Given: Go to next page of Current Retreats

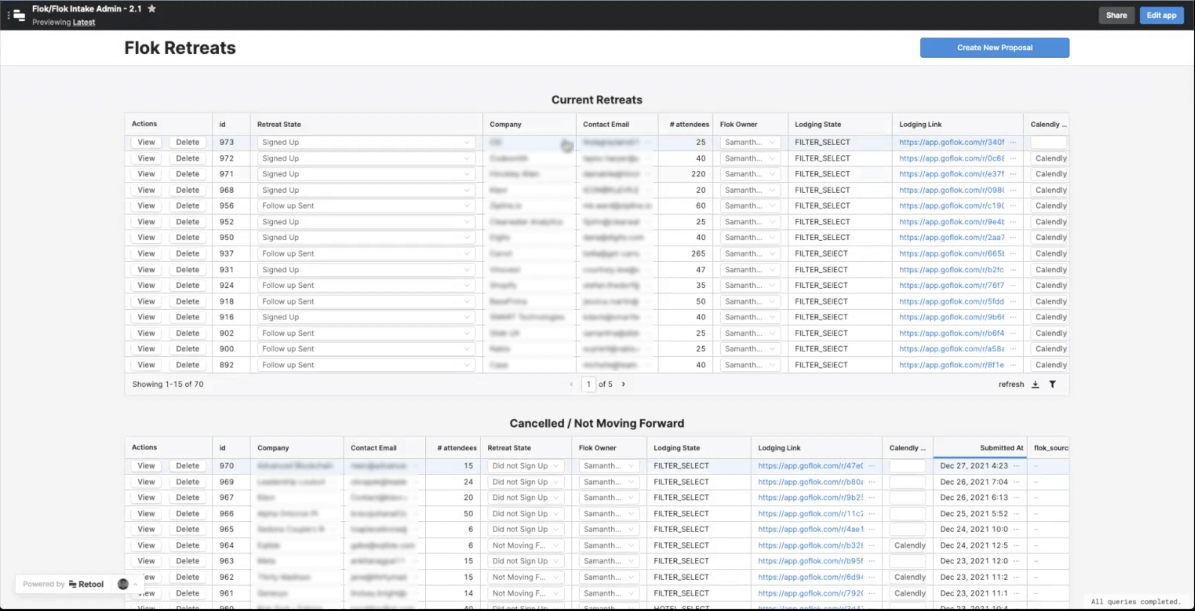Looking at the screenshot, I should (623, 385).
